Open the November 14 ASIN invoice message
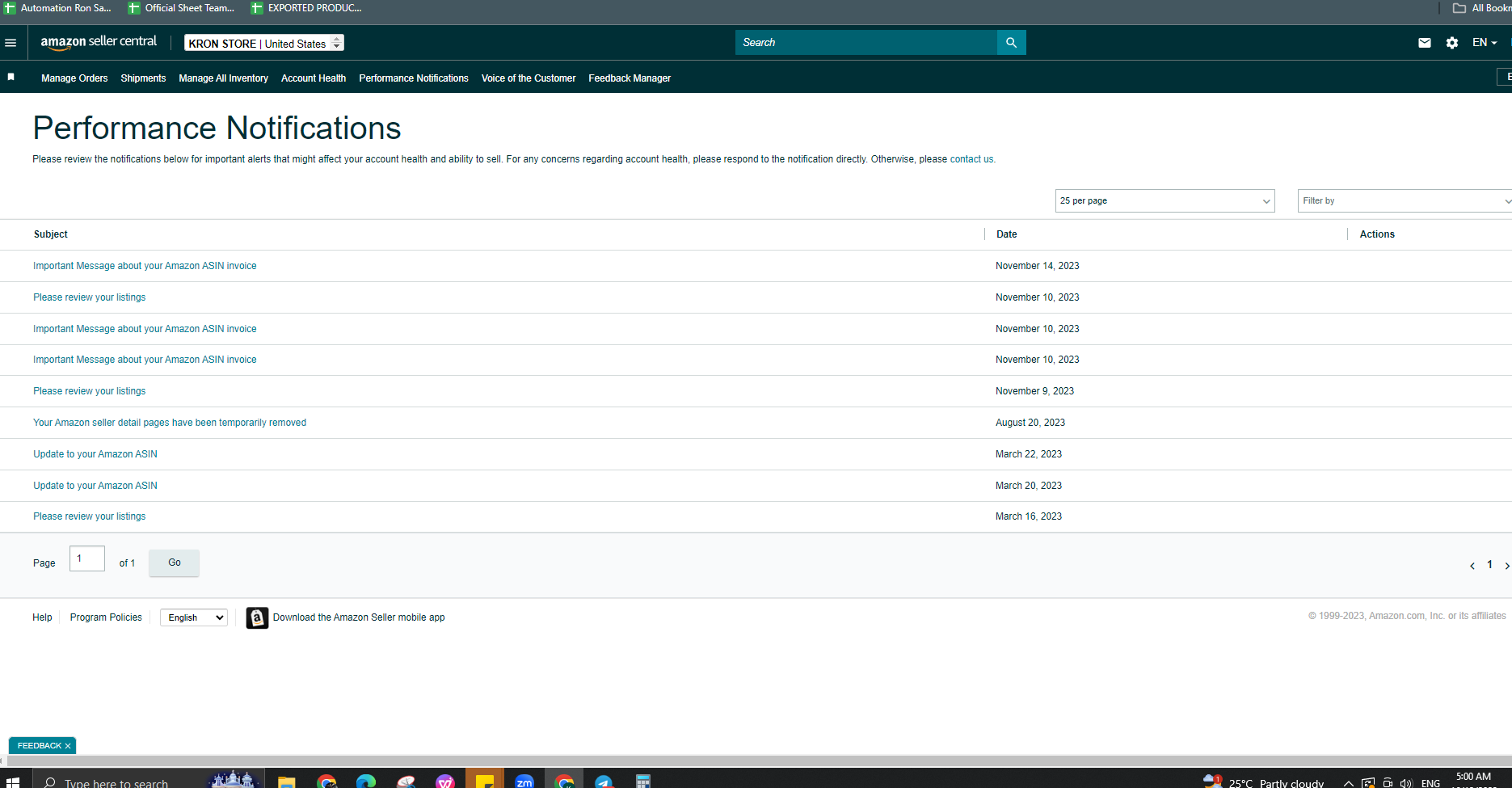 click(145, 266)
